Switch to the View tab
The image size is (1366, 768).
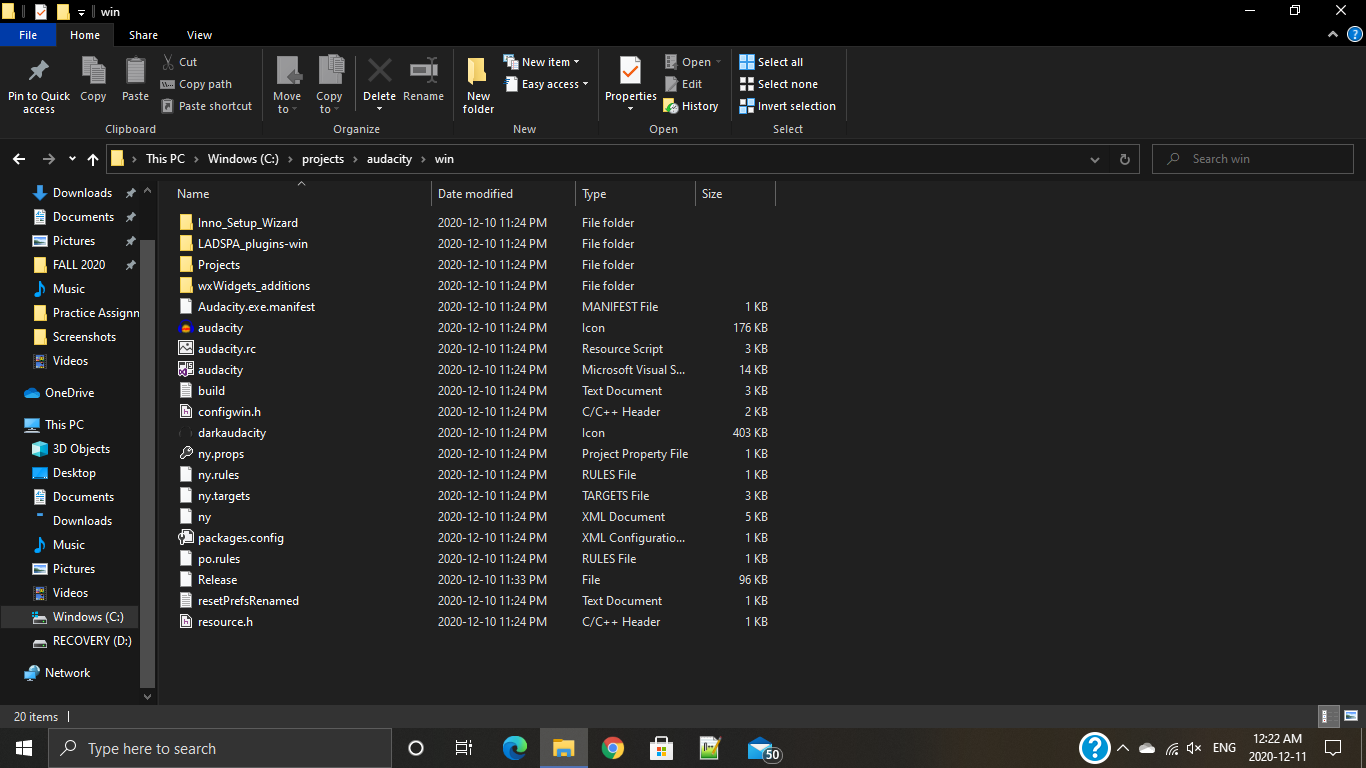click(x=199, y=35)
